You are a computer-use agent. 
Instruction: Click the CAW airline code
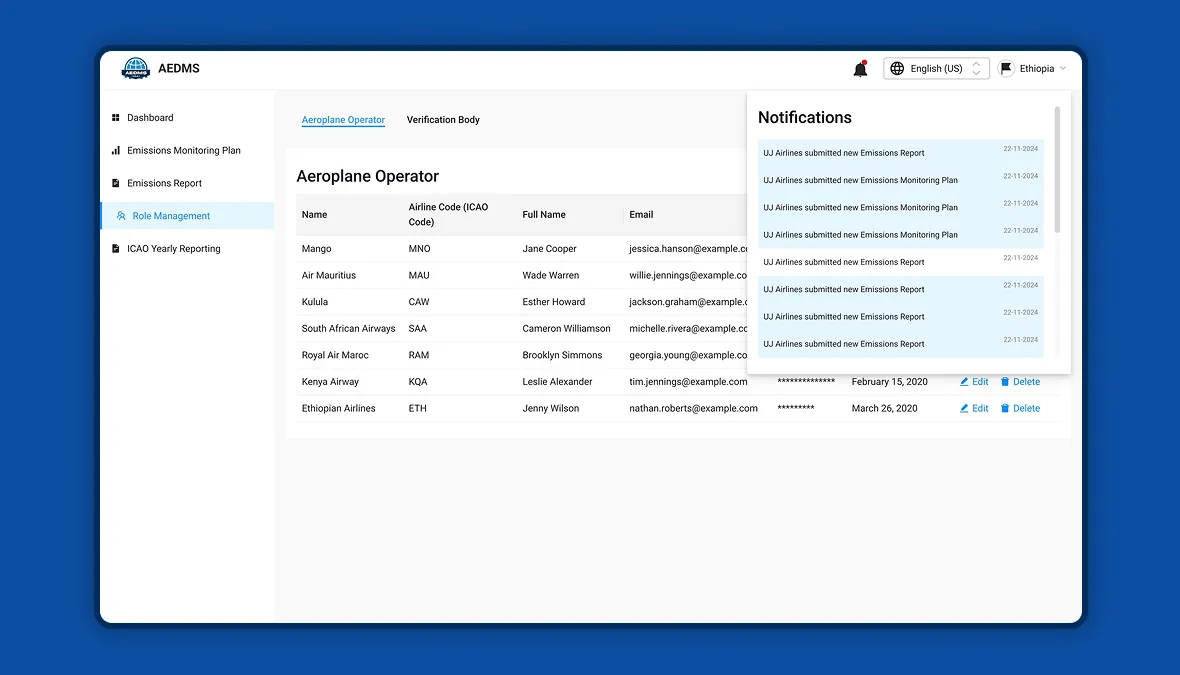419,302
